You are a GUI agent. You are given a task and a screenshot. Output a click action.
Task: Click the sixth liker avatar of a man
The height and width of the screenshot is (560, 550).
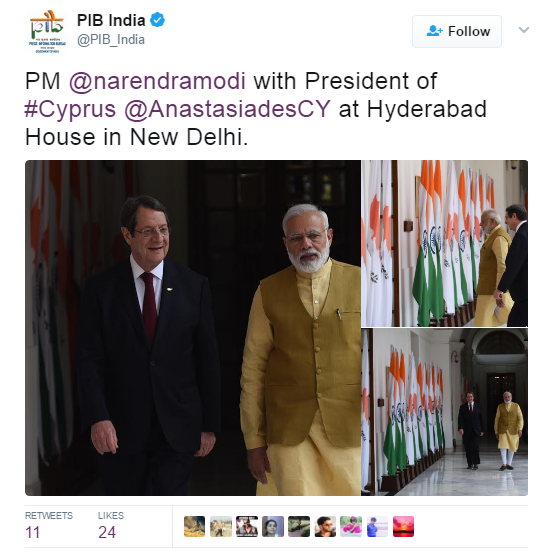pyautogui.click(x=325, y=526)
